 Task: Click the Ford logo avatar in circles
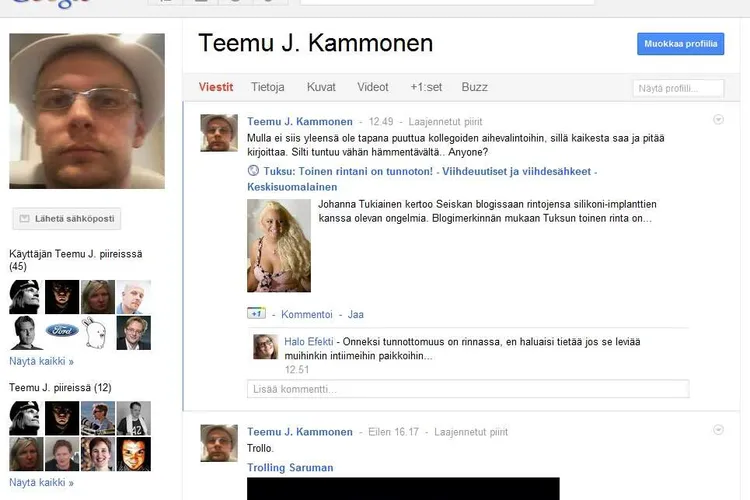[62, 332]
